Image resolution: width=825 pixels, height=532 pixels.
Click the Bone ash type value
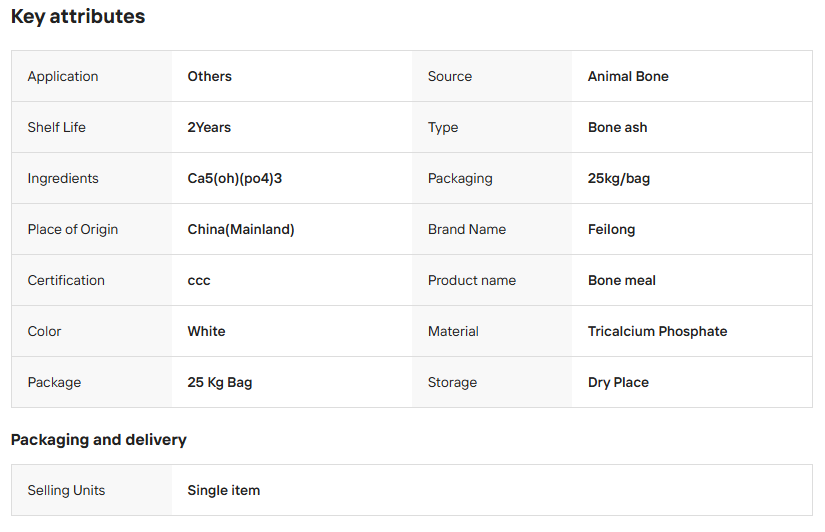(617, 127)
